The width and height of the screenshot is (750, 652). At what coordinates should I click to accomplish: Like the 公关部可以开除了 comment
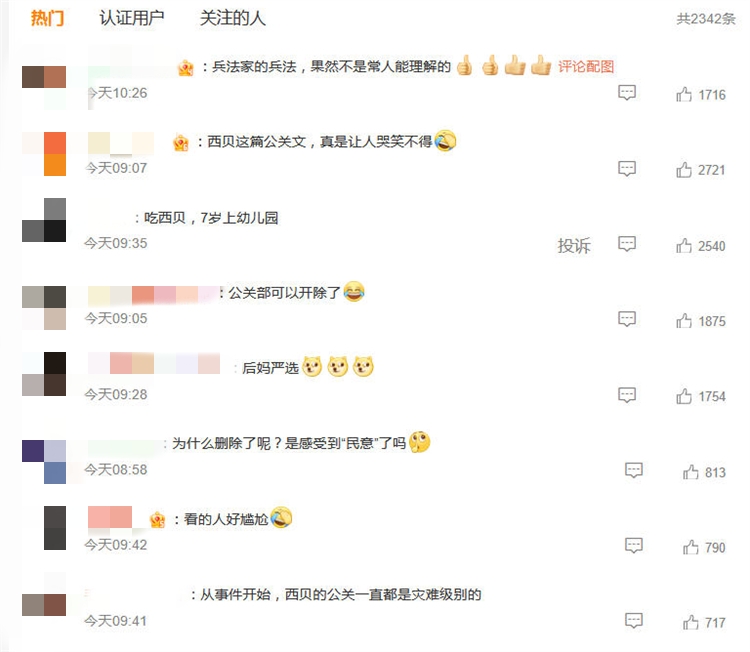(684, 320)
